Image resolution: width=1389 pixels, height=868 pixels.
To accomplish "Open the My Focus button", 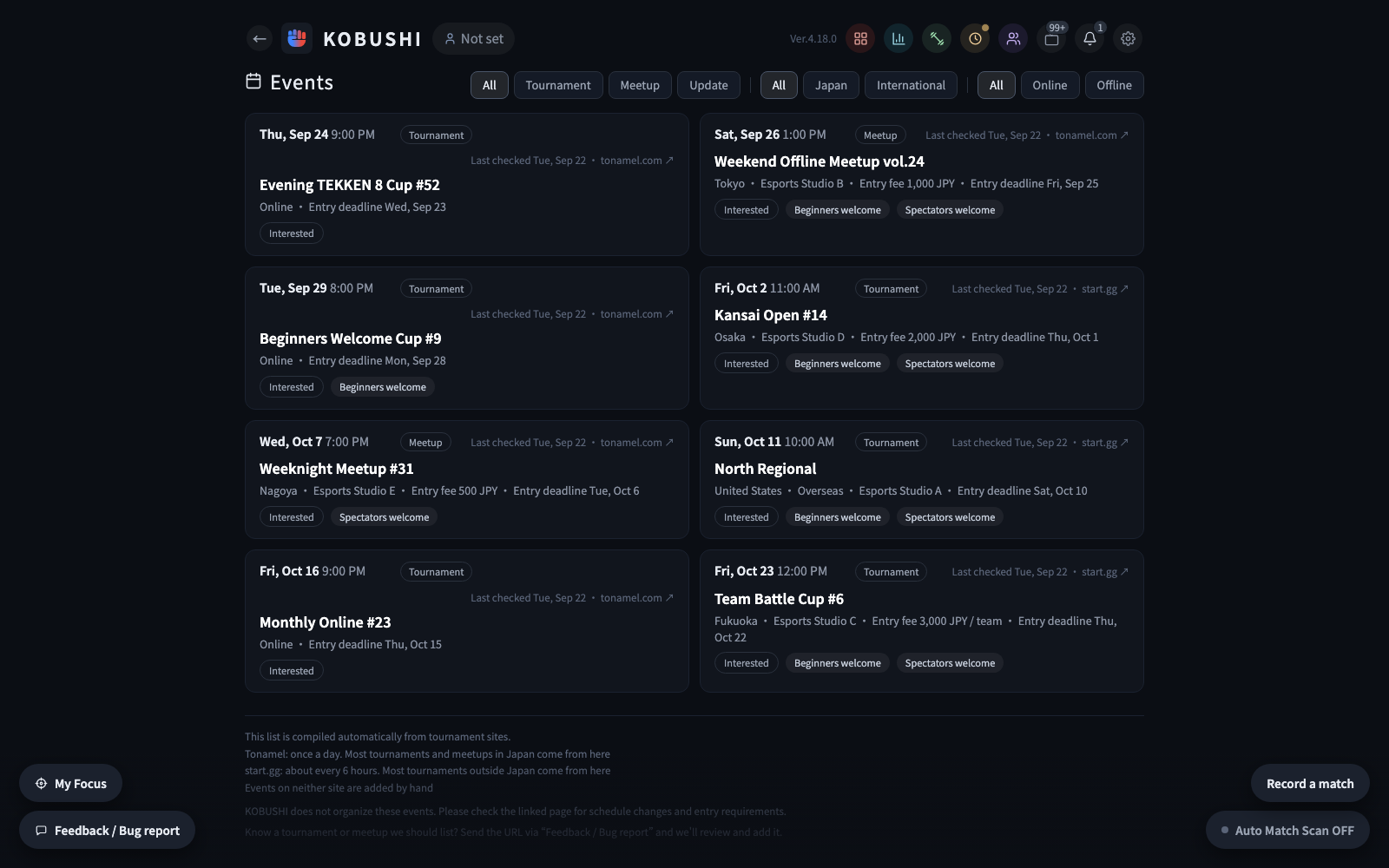I will pos(70,784).
